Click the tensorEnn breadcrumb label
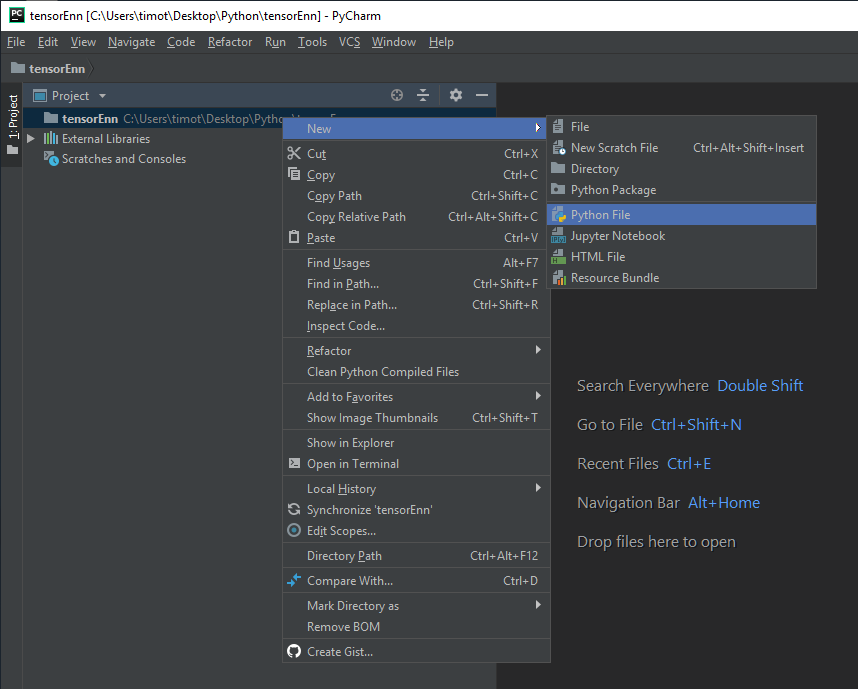The width and height of the screenshot is (858, 689). click(x=57, y=68)
